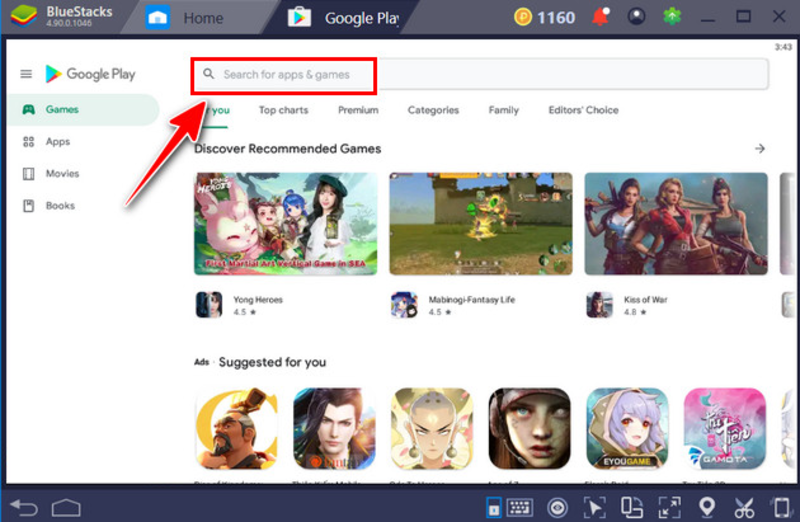800x522 pixels.
Task: Click the Google Play logo
Action: (90, 74)
